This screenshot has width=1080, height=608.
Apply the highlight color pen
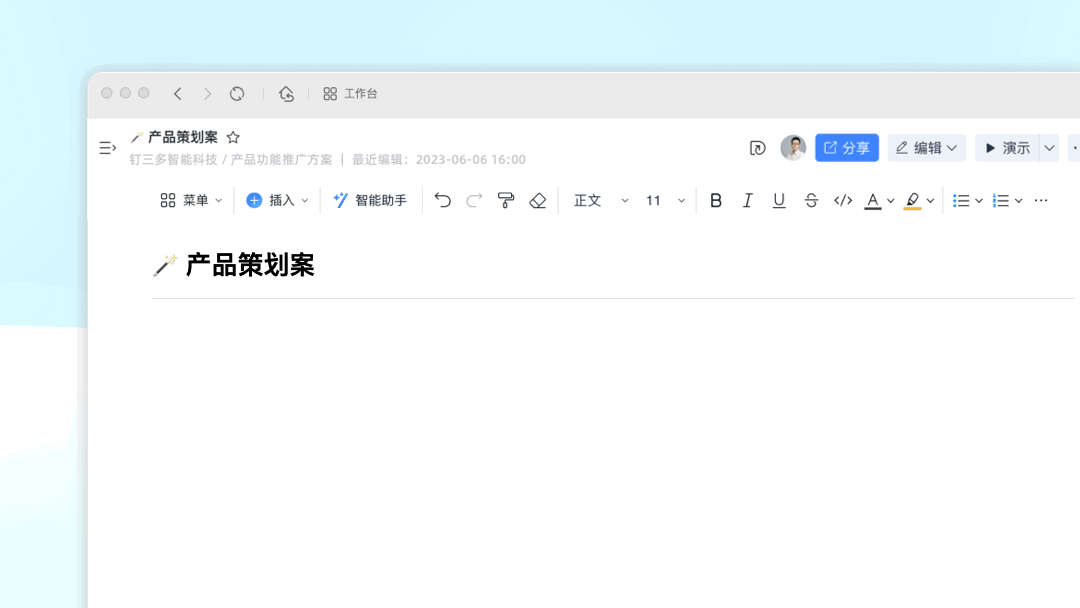[x=913, y=200]
